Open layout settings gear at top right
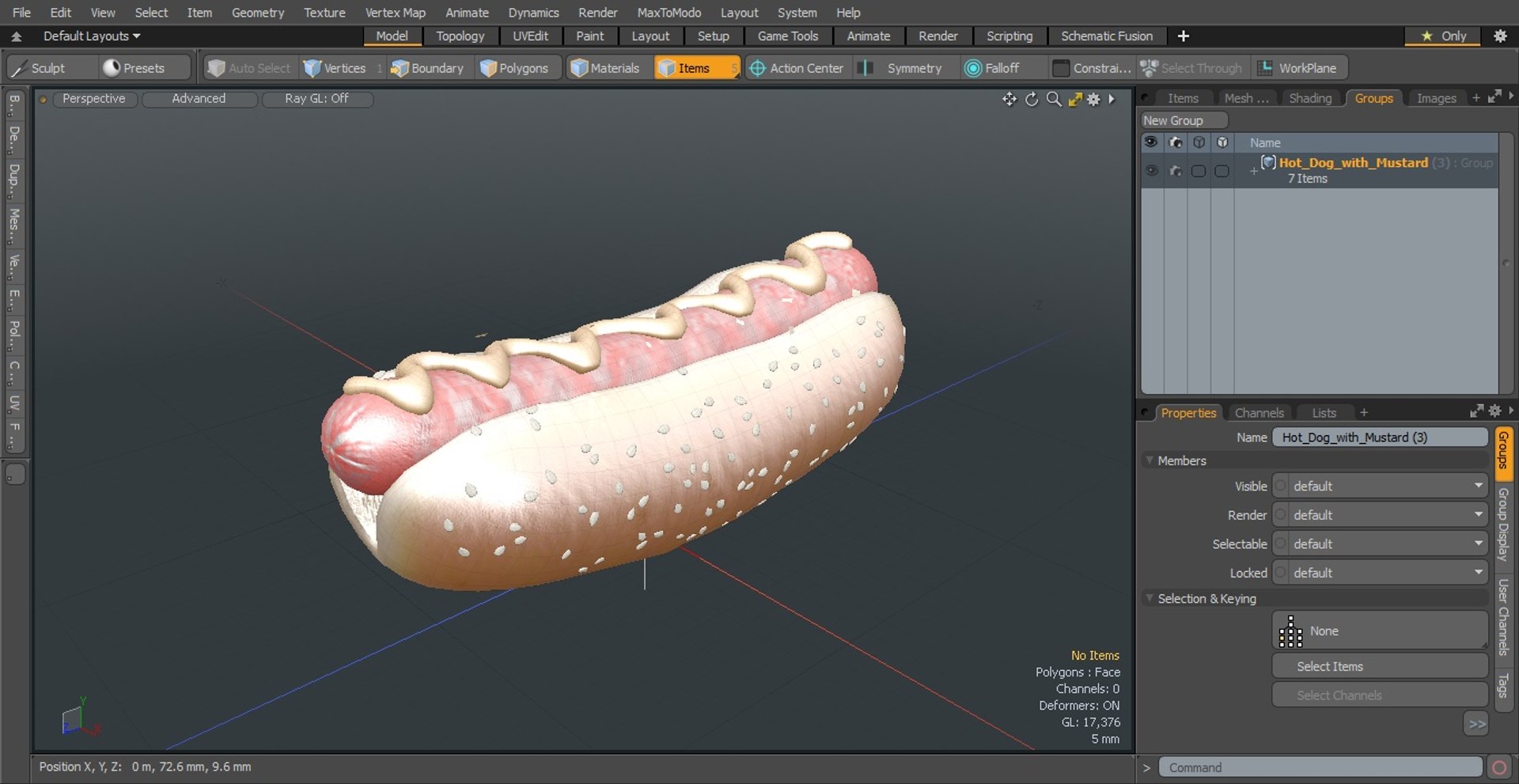 click(x=1500, y=36)
